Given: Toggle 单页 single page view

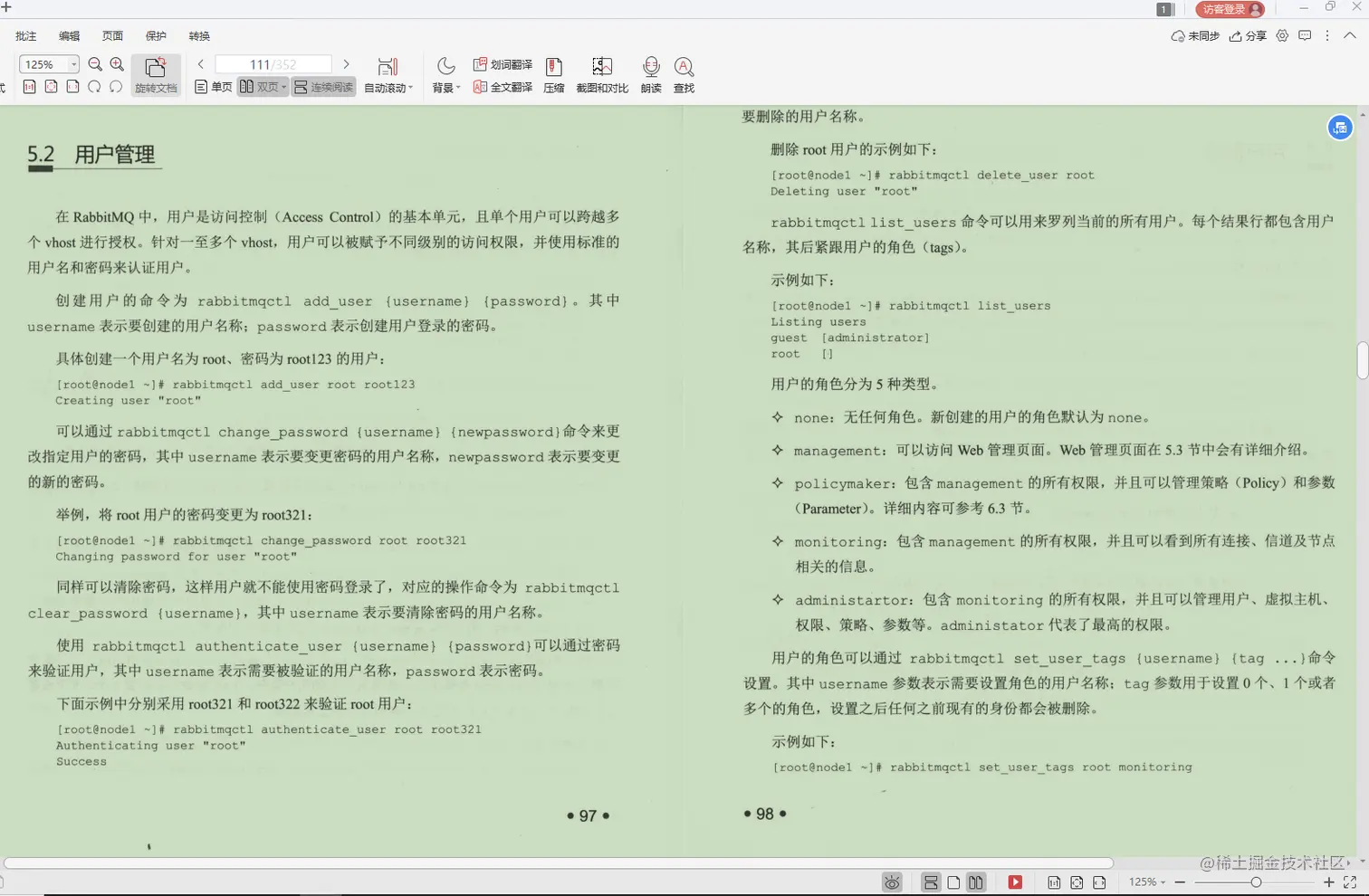Looking at the screenshot, I should click(x=214, y=87).
